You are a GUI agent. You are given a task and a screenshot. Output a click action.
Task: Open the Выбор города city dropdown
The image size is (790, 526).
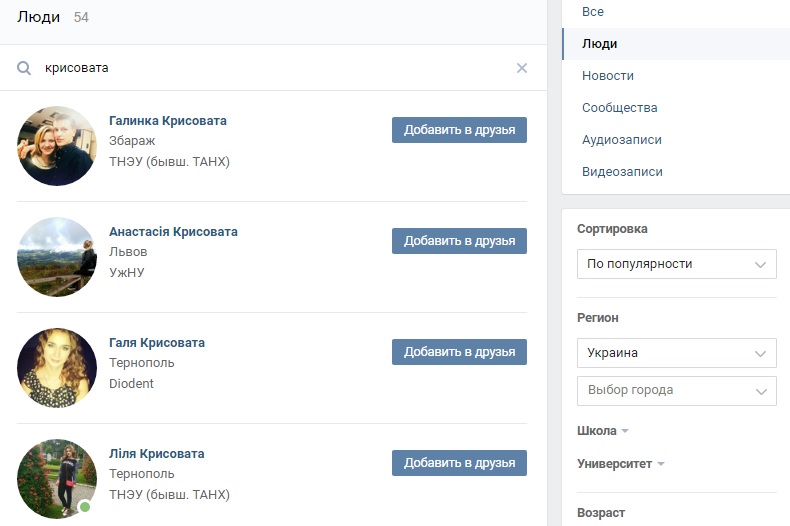tap(677, 390)
